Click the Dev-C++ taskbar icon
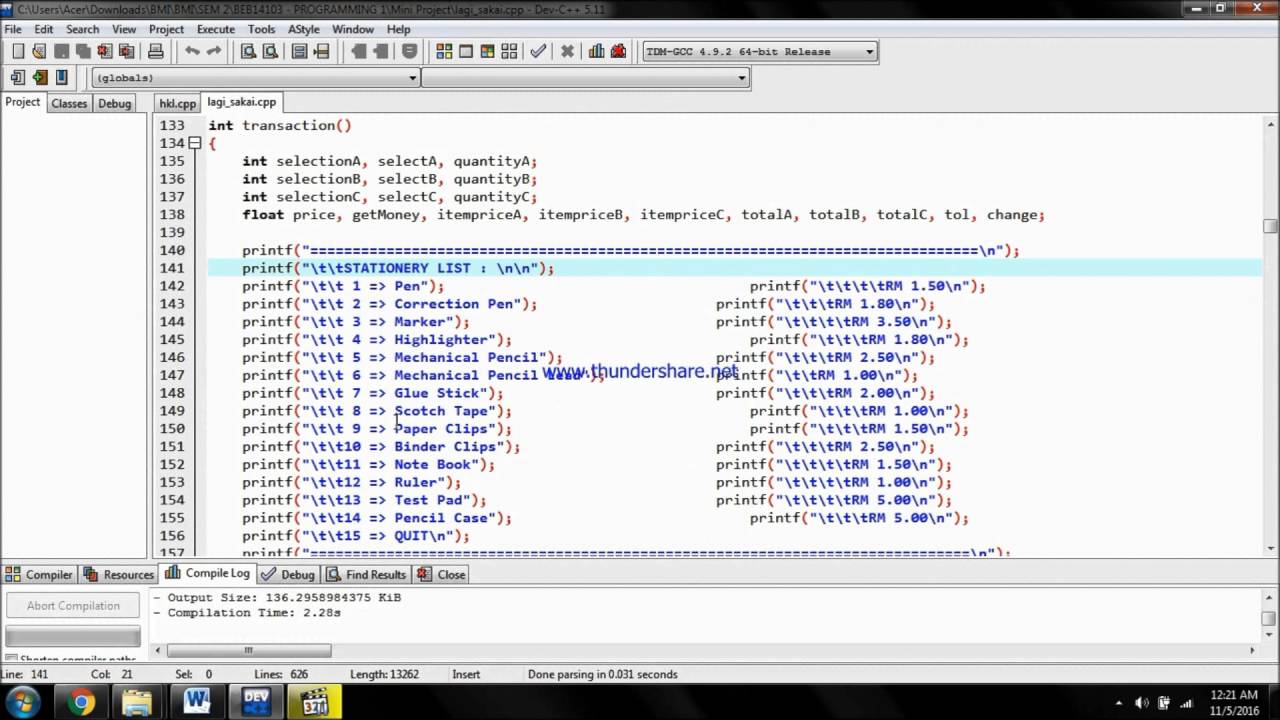Image resolution: width=1280 pixels, height=720 pixels. coord(256,702)
